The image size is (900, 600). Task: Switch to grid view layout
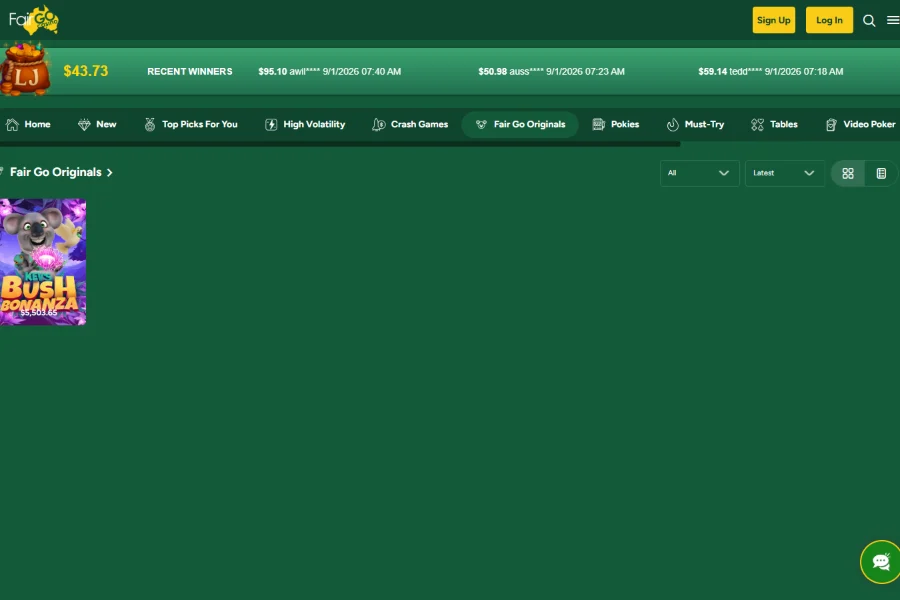848,173
